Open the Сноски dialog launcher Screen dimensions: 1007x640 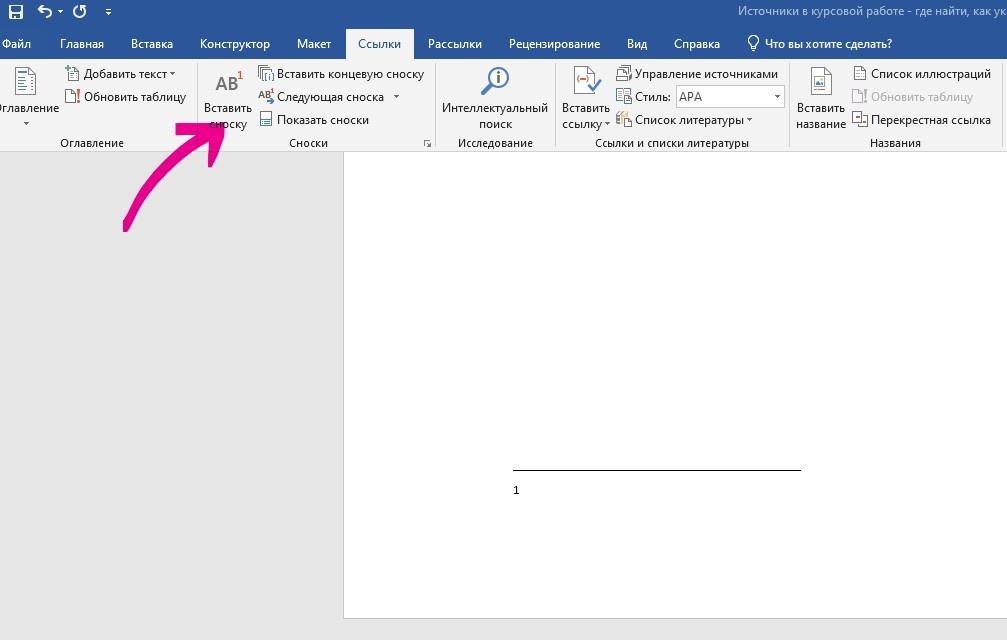(427, 144)
